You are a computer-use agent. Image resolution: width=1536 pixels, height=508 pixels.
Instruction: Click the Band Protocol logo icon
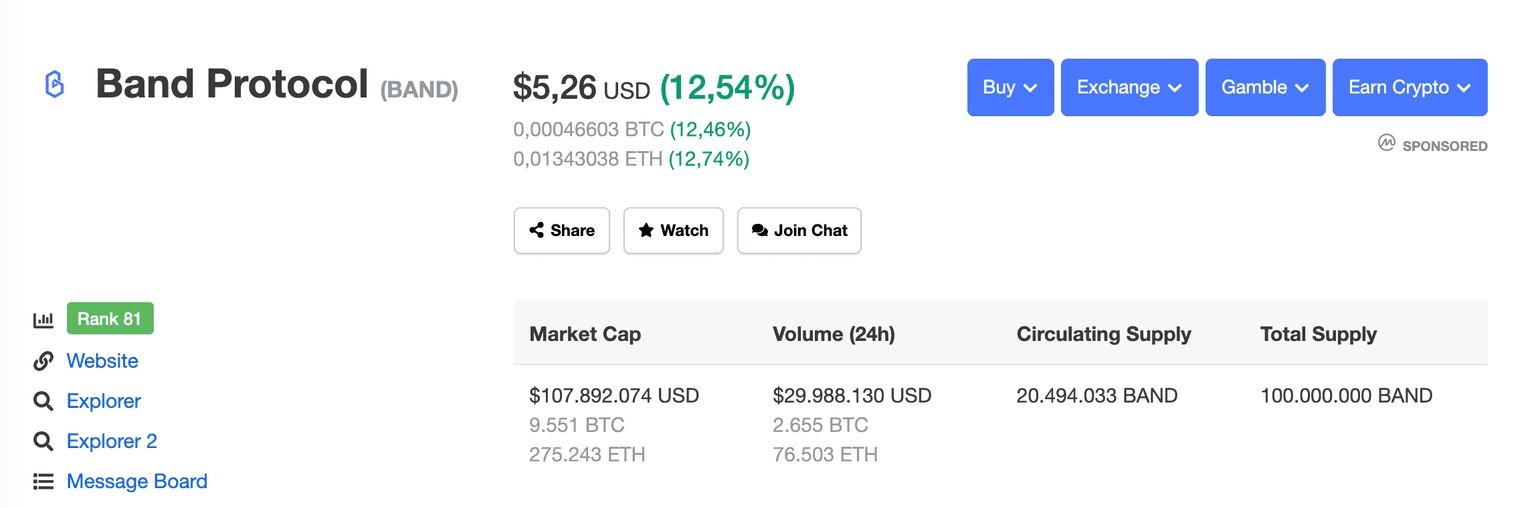(55, 85)
